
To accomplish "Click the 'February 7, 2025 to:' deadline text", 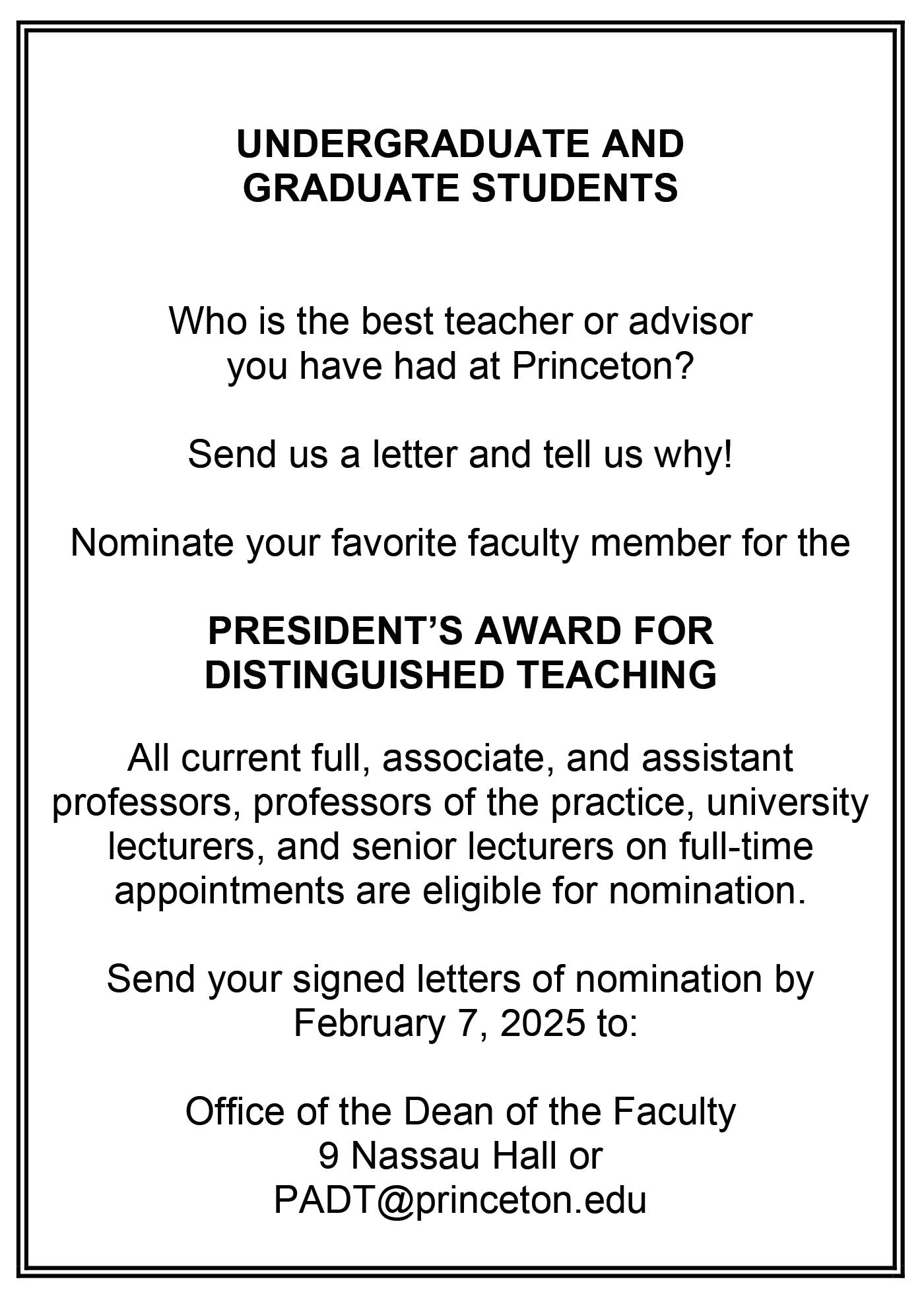I will point(466,1023).
